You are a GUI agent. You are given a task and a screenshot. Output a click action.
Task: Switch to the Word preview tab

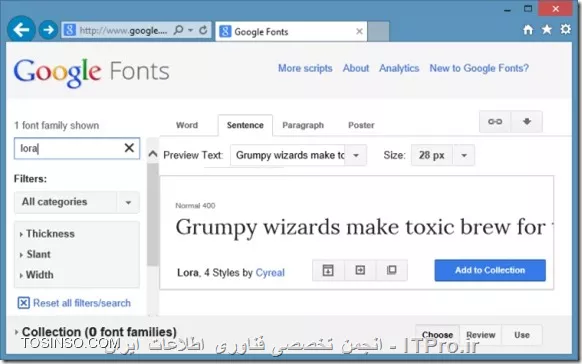187,125
